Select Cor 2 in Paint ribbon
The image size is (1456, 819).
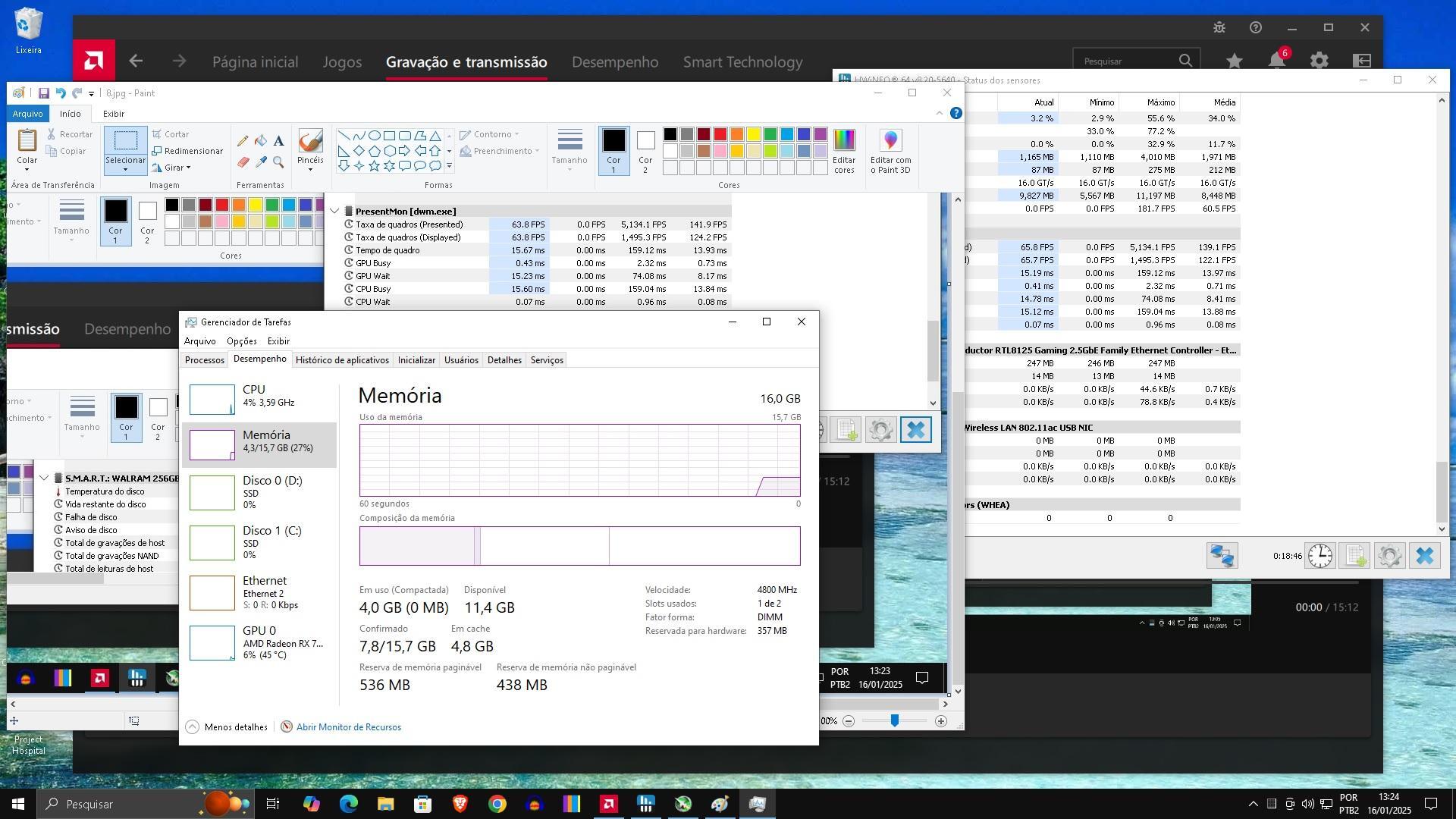tap(645, 151)
